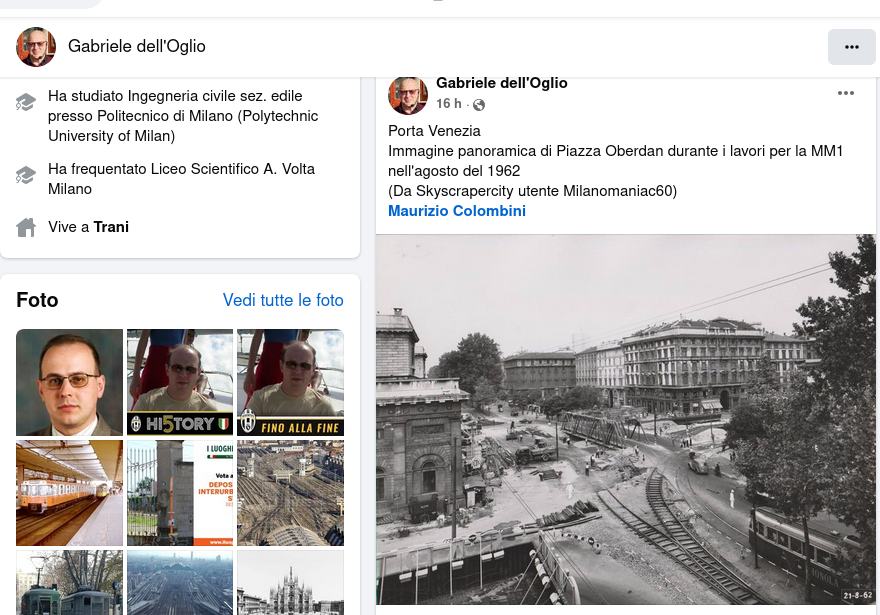Image resolution: width=880 pixels, height=615 pixels.
Task: Open the Trani city link
Action: [111, 227]
